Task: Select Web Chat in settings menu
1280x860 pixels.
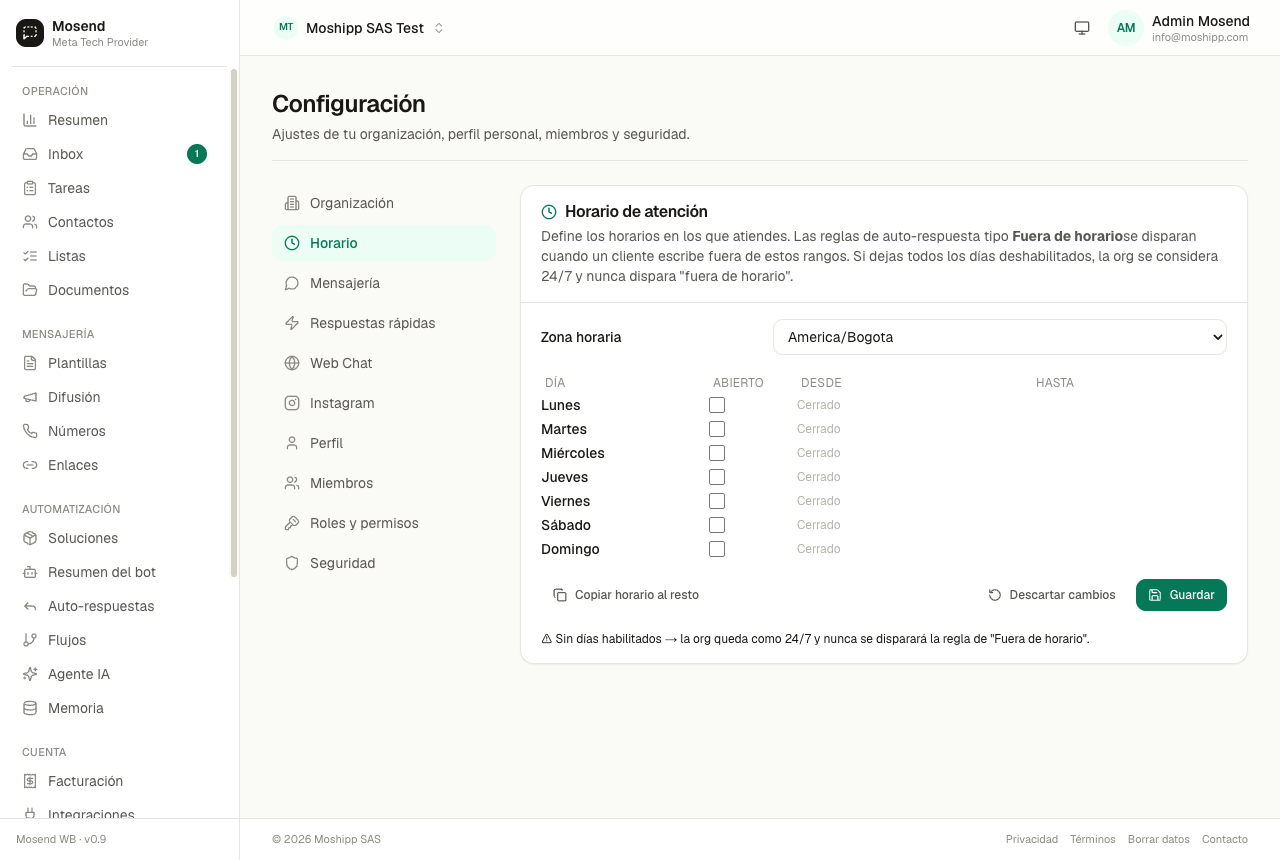Action: (384, 363)
